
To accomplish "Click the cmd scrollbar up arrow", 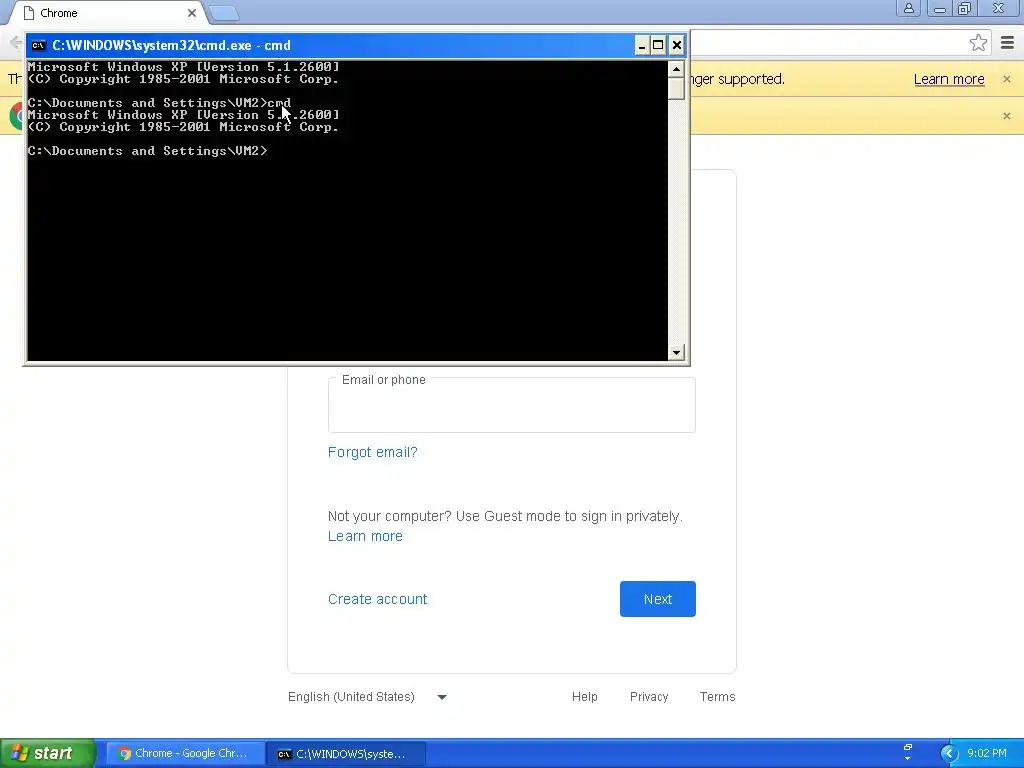I will (676, 69).
